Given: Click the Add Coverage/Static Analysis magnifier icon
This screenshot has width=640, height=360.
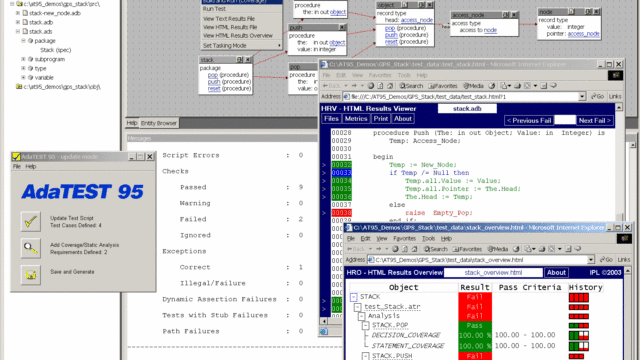Looking at the screenshot, I should tap(31, 248).
